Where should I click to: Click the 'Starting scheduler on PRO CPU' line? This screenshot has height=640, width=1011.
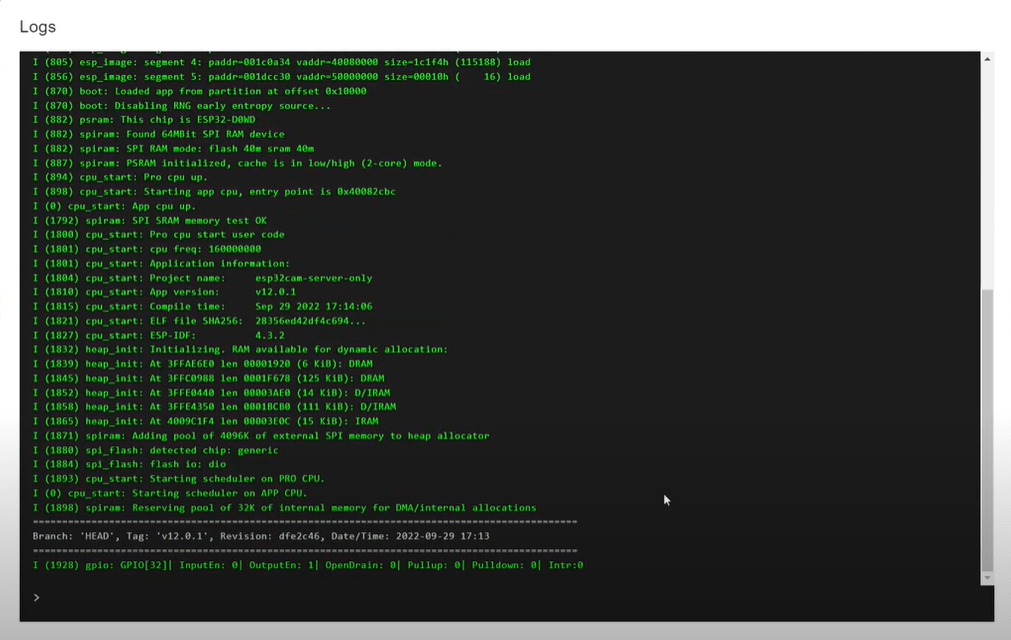coord(178,479)
